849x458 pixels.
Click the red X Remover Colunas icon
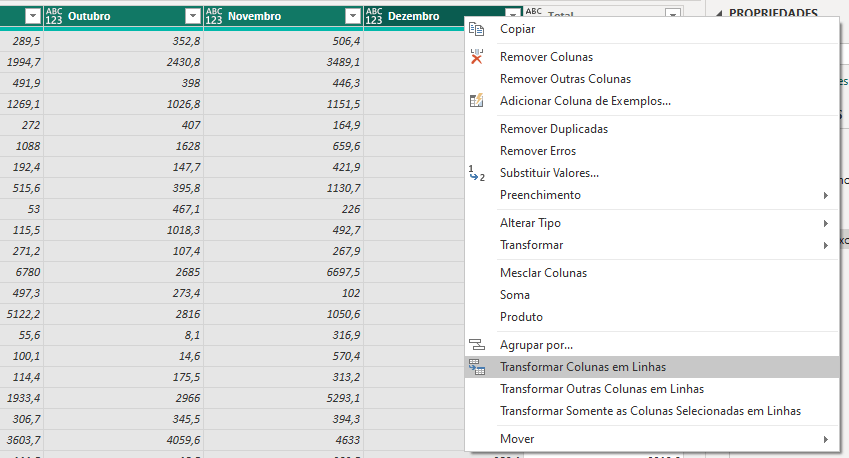[x=476, y=57]
